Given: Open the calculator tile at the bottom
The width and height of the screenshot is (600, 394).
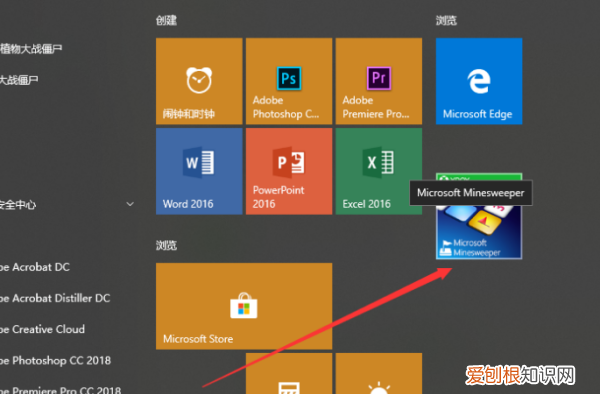Looking at the screenshot, I should pyautogui.click(x=289, y=374).
